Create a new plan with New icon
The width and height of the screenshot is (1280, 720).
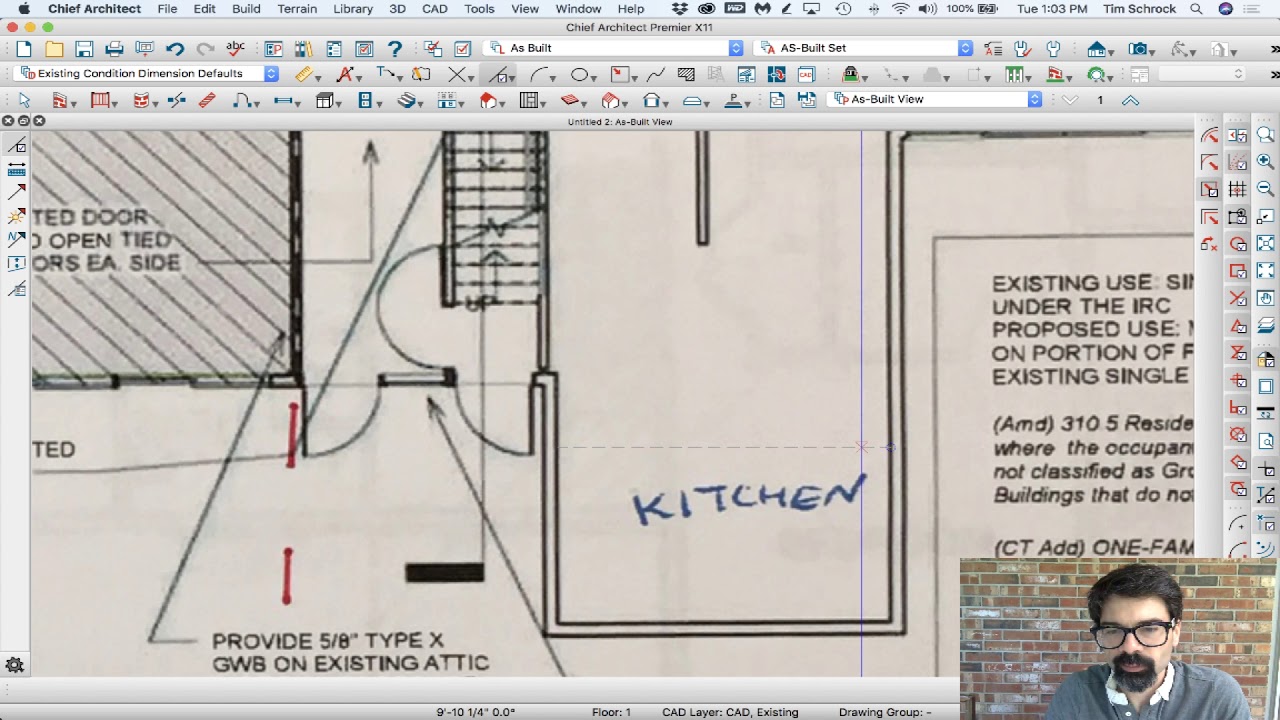tap(24, 48)
